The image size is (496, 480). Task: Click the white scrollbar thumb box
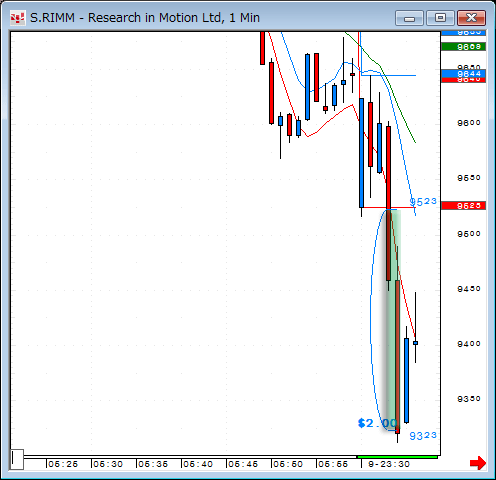point(17,459)
